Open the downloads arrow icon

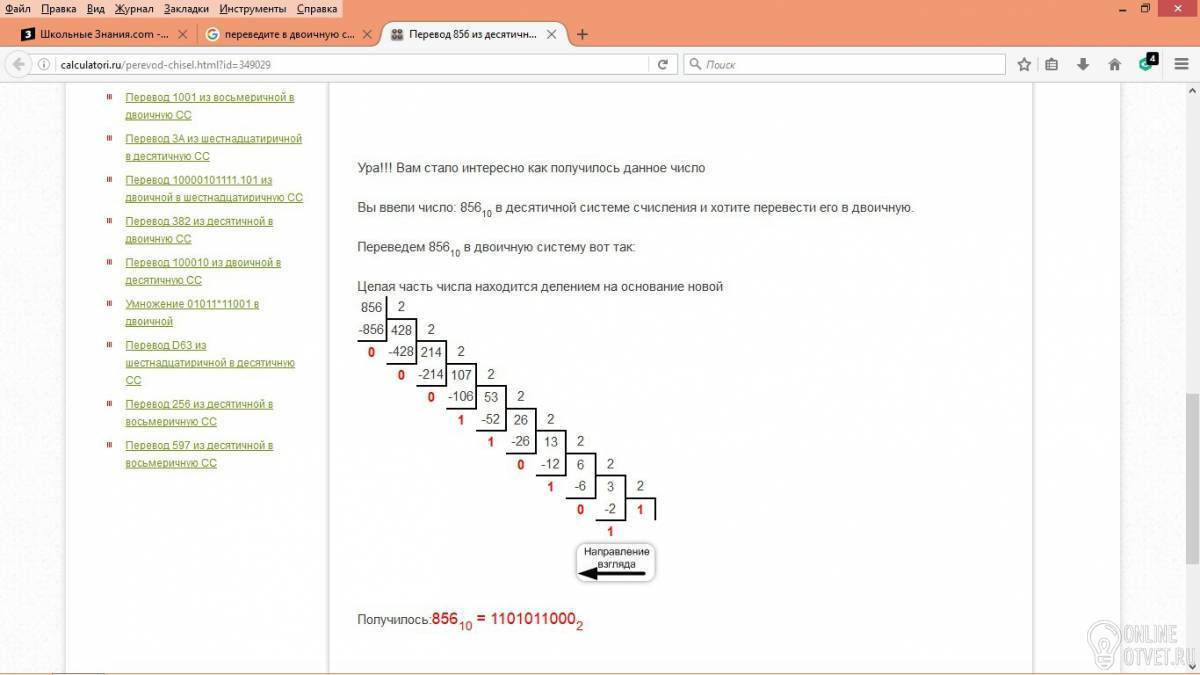pyautogui.click(x=1082, y=64)
